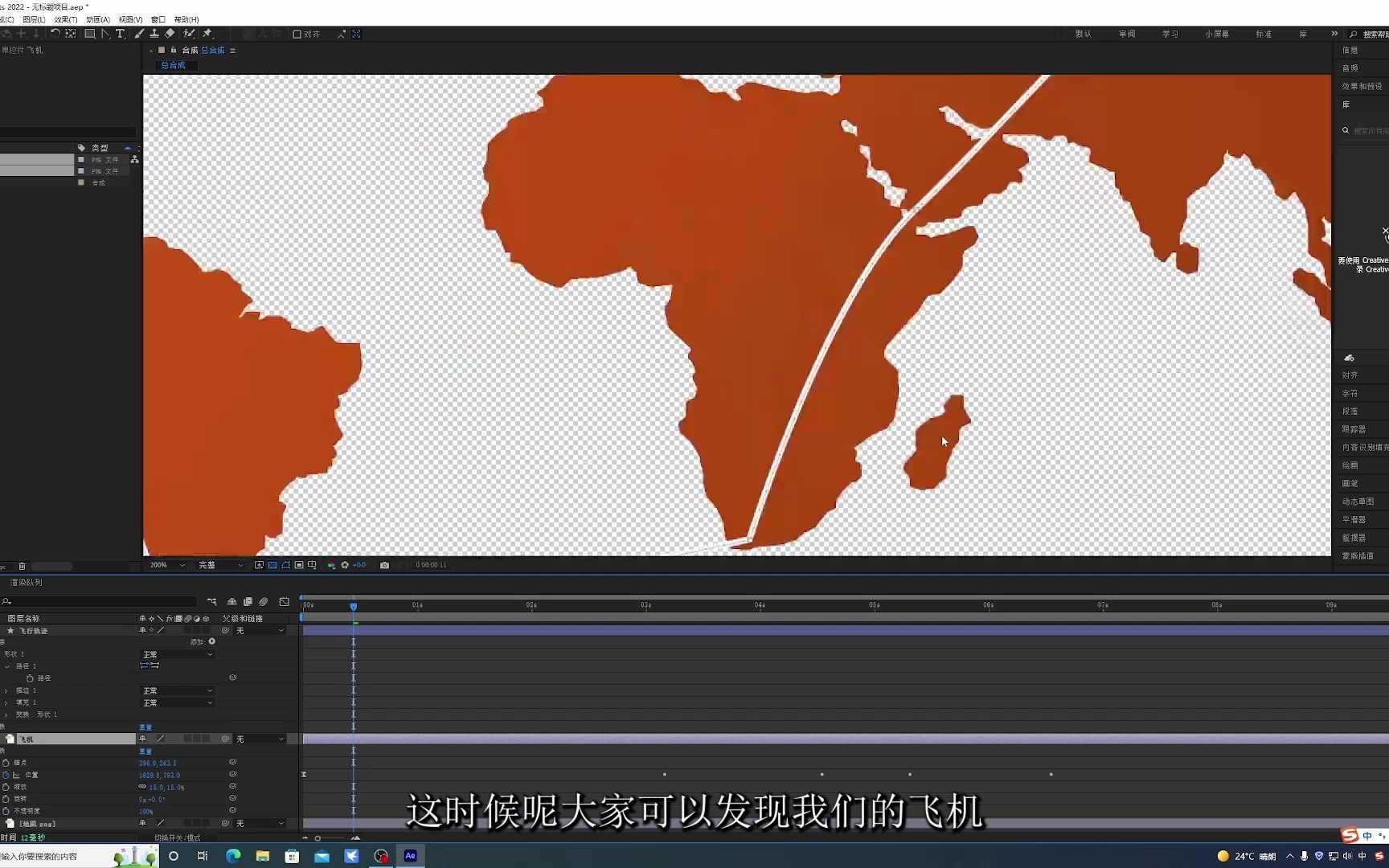The width and height of the screenshot is (1389, 868).
Task: Open the blend mode dropdown for 描边 1
Action: [x=178, y=690]
